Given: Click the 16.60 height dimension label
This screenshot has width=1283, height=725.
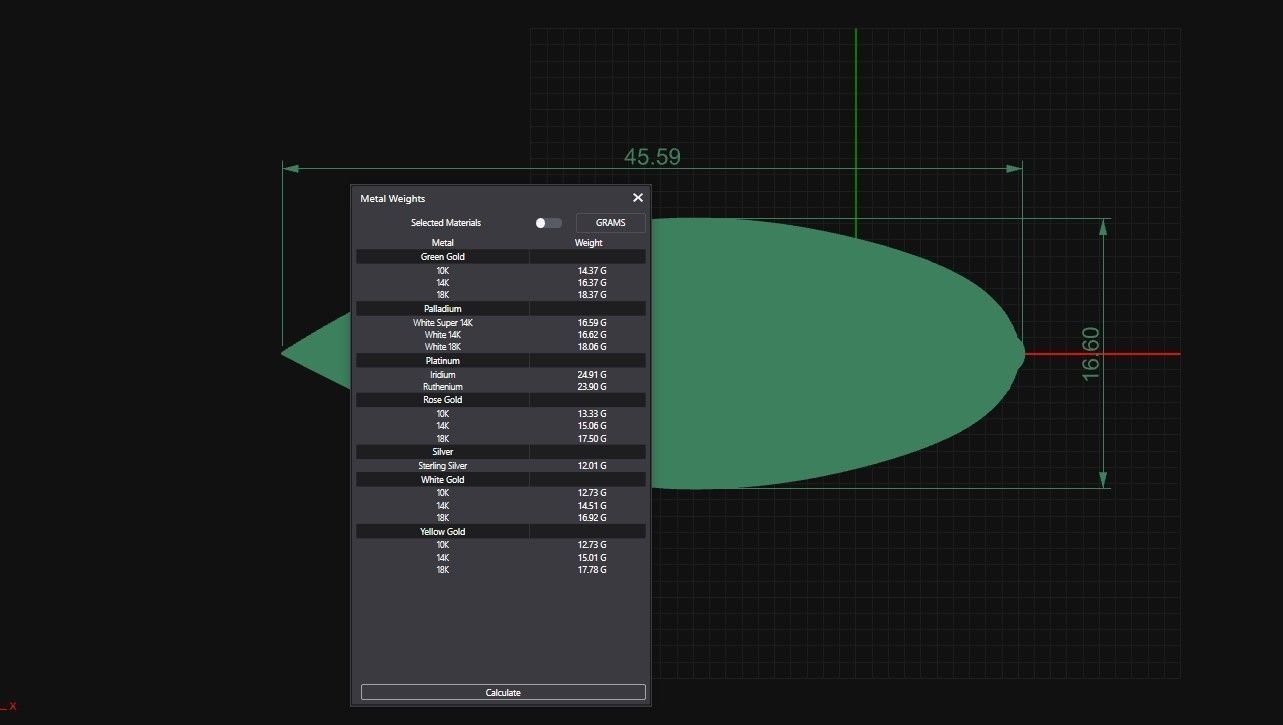Looking at the screenshot, I should (x=1091, y=353).
